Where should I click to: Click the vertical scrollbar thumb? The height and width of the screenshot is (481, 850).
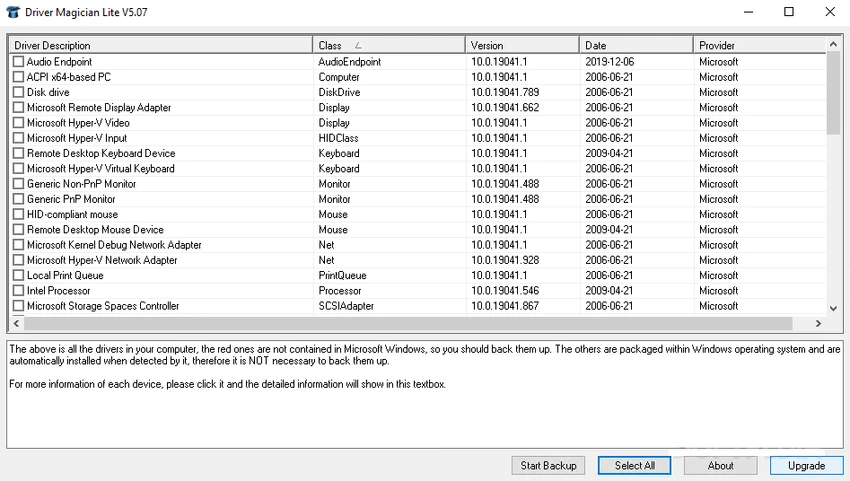[833, 93]
